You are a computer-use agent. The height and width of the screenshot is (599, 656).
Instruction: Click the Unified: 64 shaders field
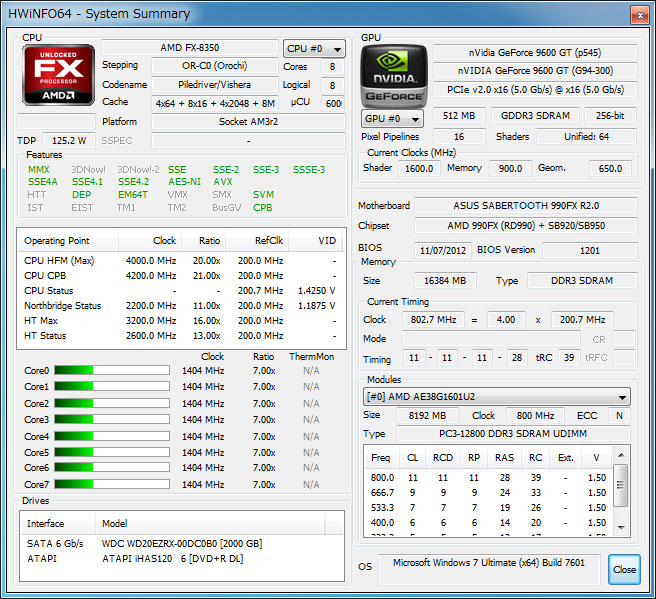click(x=586, y=137)
